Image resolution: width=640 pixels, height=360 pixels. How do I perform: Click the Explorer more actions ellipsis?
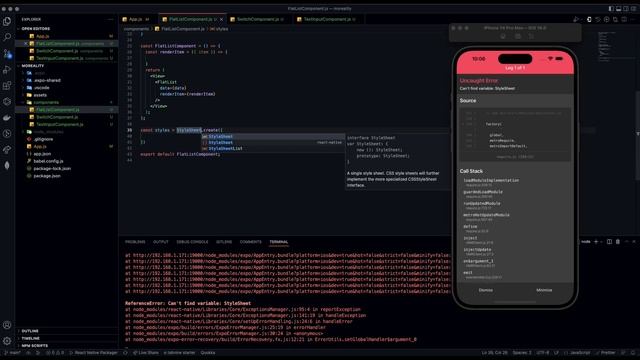pos(111,19)
